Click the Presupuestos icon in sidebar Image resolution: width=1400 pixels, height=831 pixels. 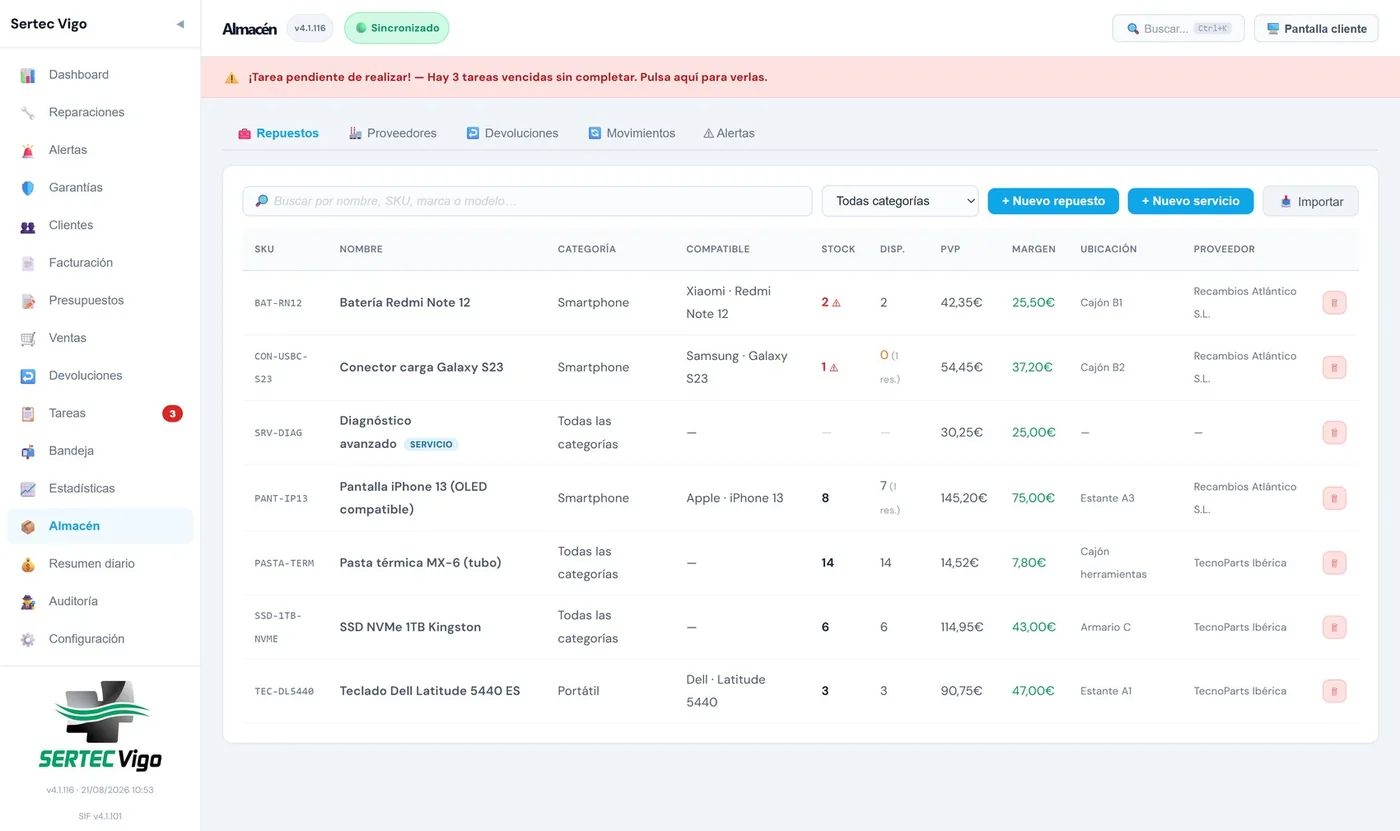coord(28,301)
